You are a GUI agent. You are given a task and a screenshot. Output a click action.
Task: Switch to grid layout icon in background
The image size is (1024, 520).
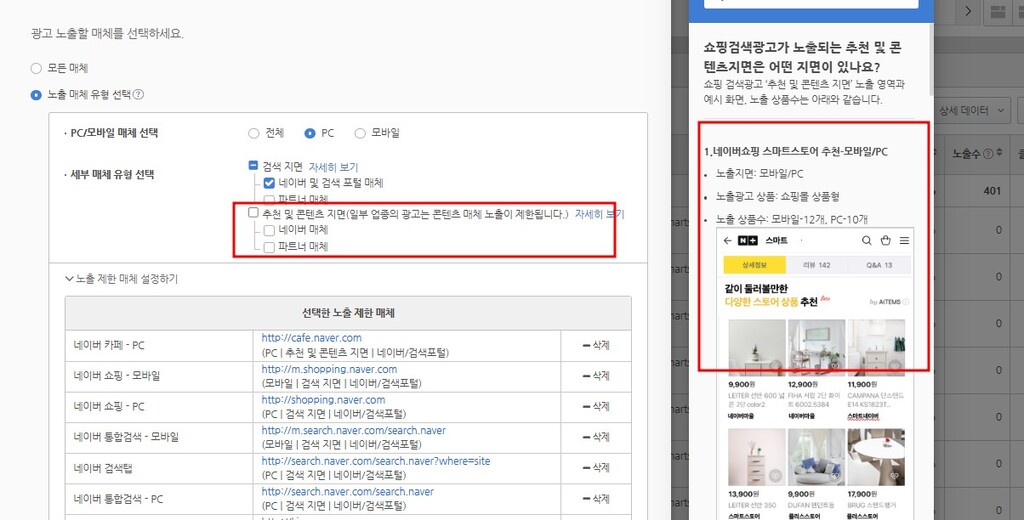coord(998,11)
